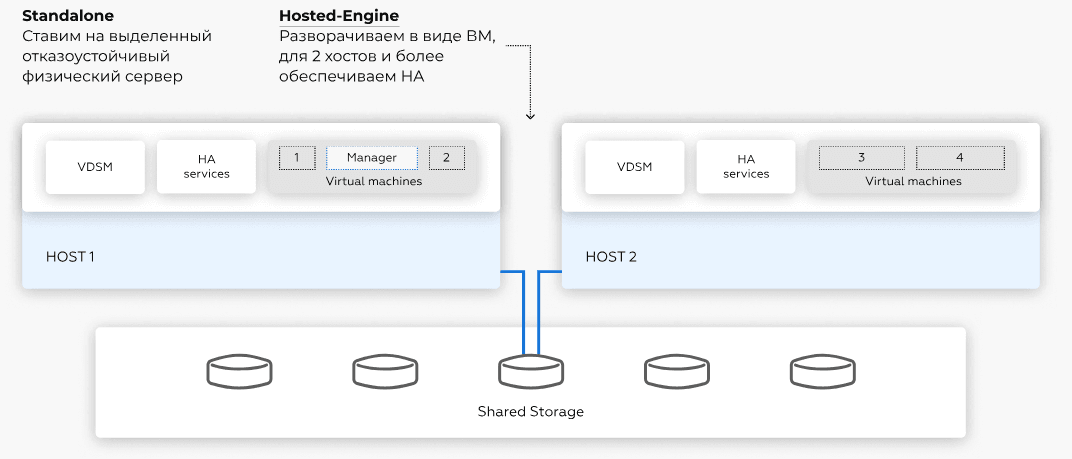Image resolution: width=1072 pixels, height=459 pixels.
Task: Click the Hosted-Engine heading
Action: (338, 17)
